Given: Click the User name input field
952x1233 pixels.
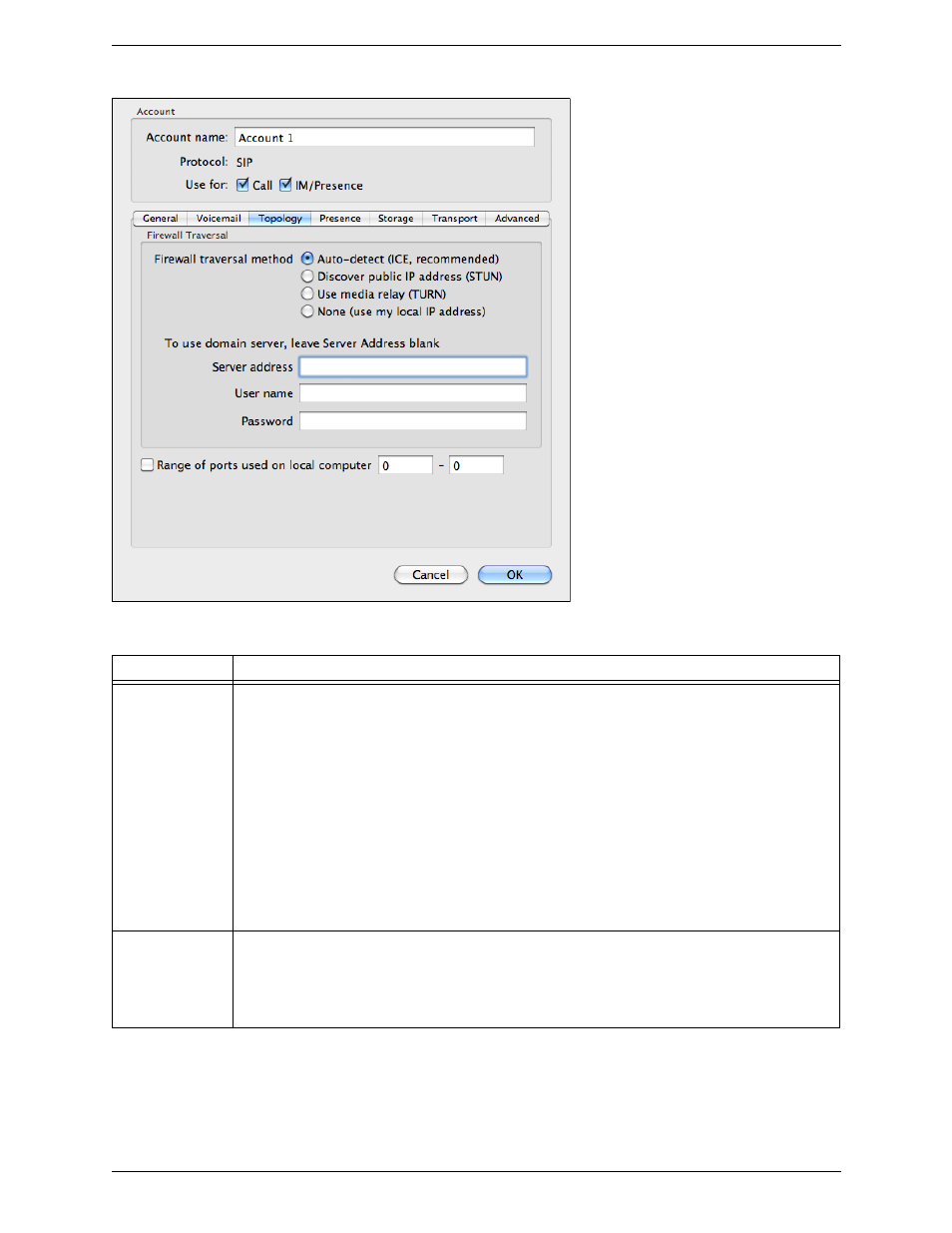Looking at the screenshot, I should coord(413,393).
